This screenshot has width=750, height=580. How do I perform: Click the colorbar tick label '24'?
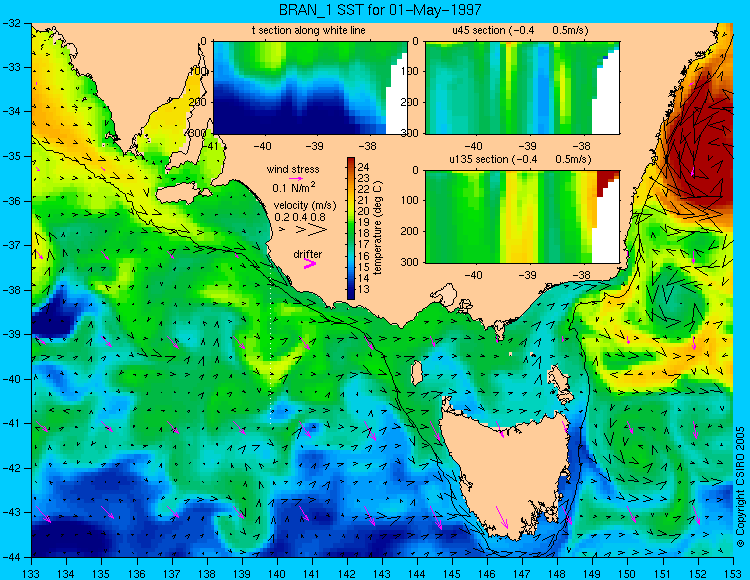[364, 167]
